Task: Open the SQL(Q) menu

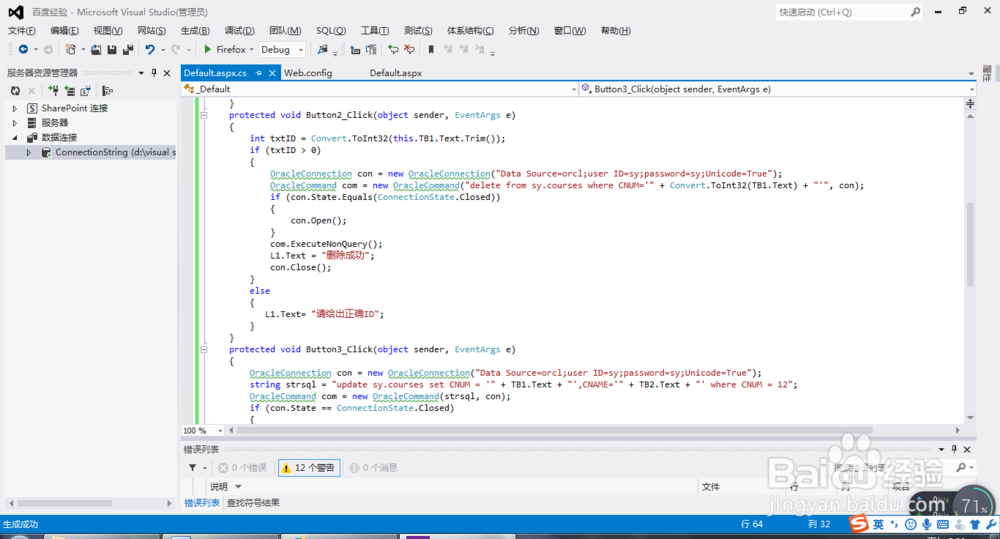Action: click(x=331, y=31)
